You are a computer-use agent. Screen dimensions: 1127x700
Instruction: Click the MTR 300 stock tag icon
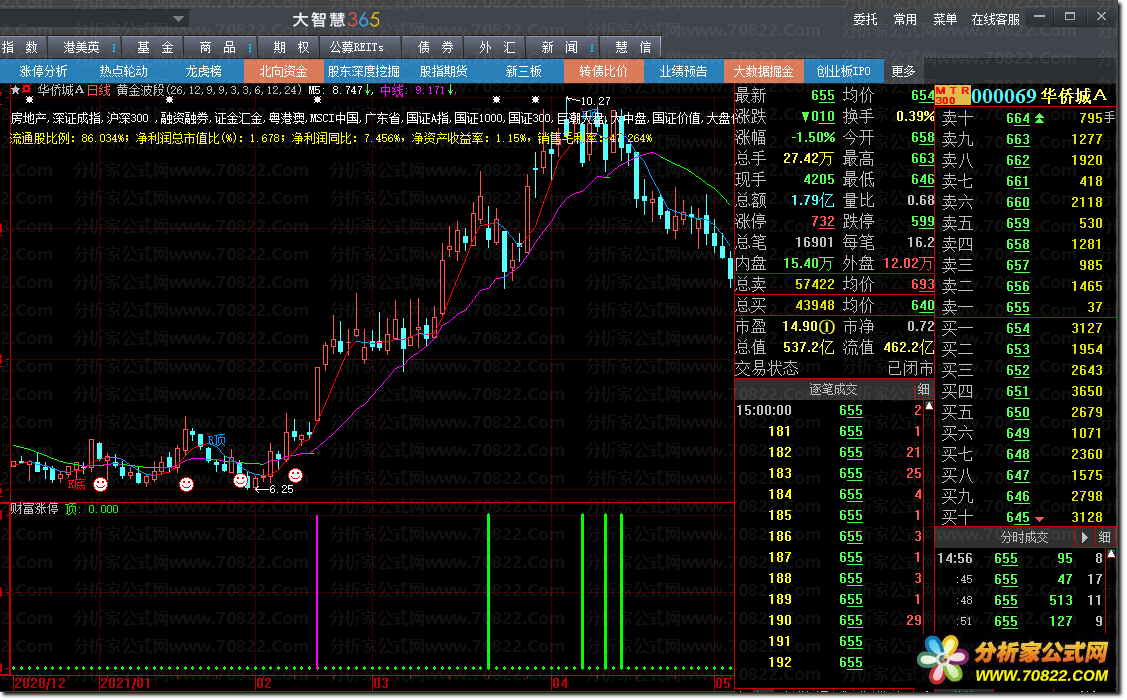coord(952,95)
